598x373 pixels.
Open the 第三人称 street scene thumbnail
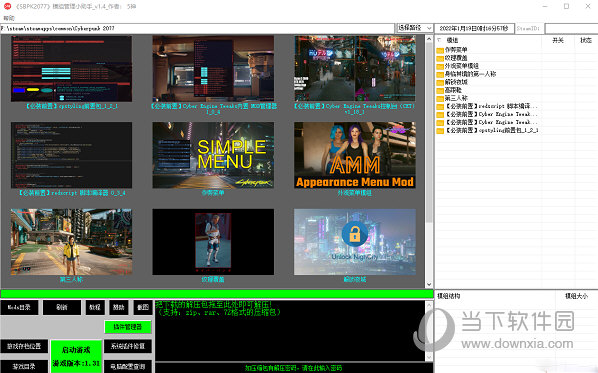[x=71, y=242]
